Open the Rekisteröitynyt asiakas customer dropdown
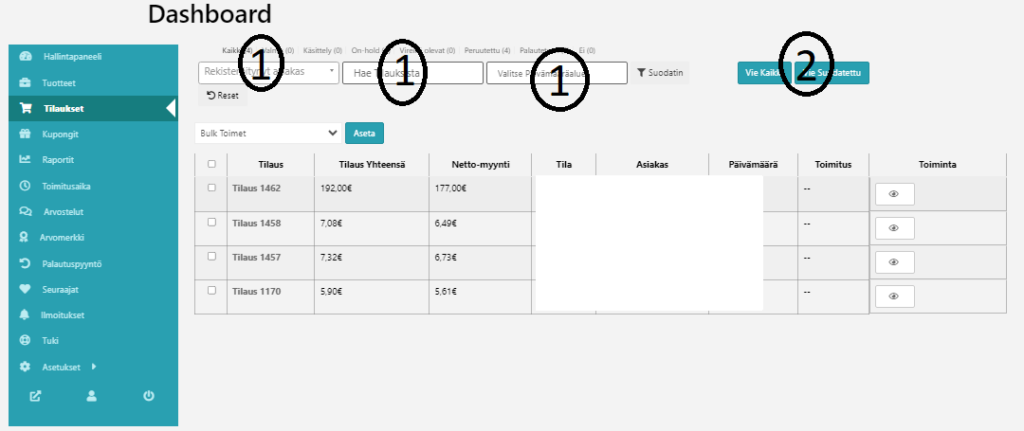 (x=269, y=73)
